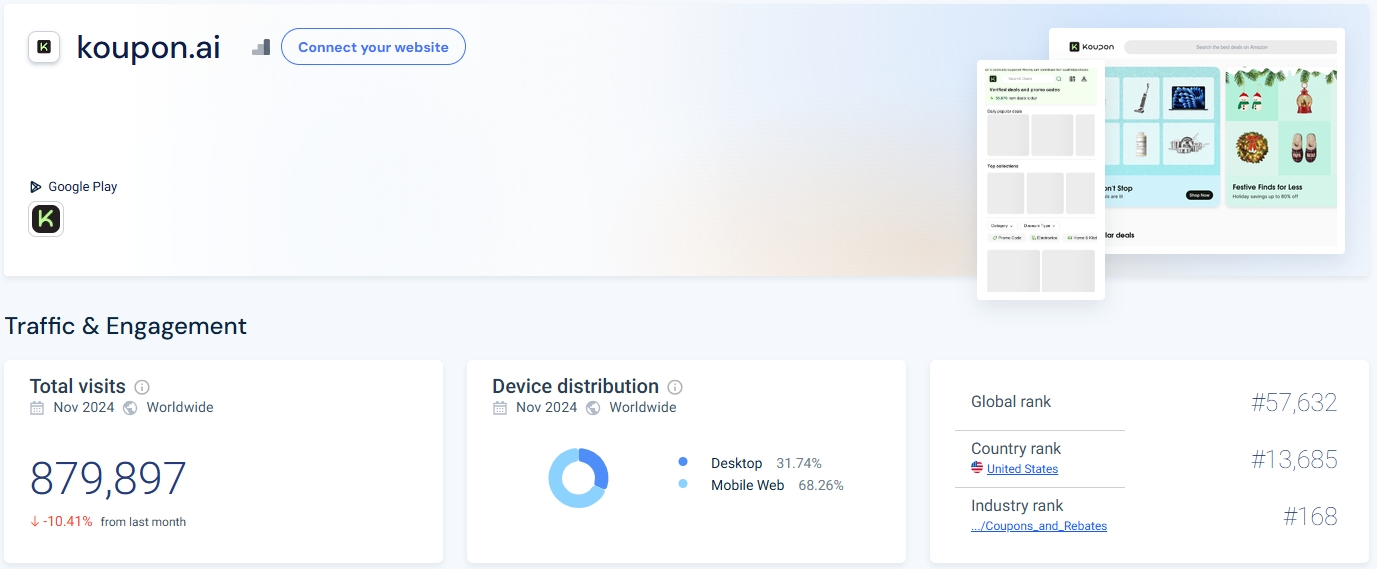Click the #168 industry rank value
Viewport: 1377px width, 569px height.
tap(1311, 516)
